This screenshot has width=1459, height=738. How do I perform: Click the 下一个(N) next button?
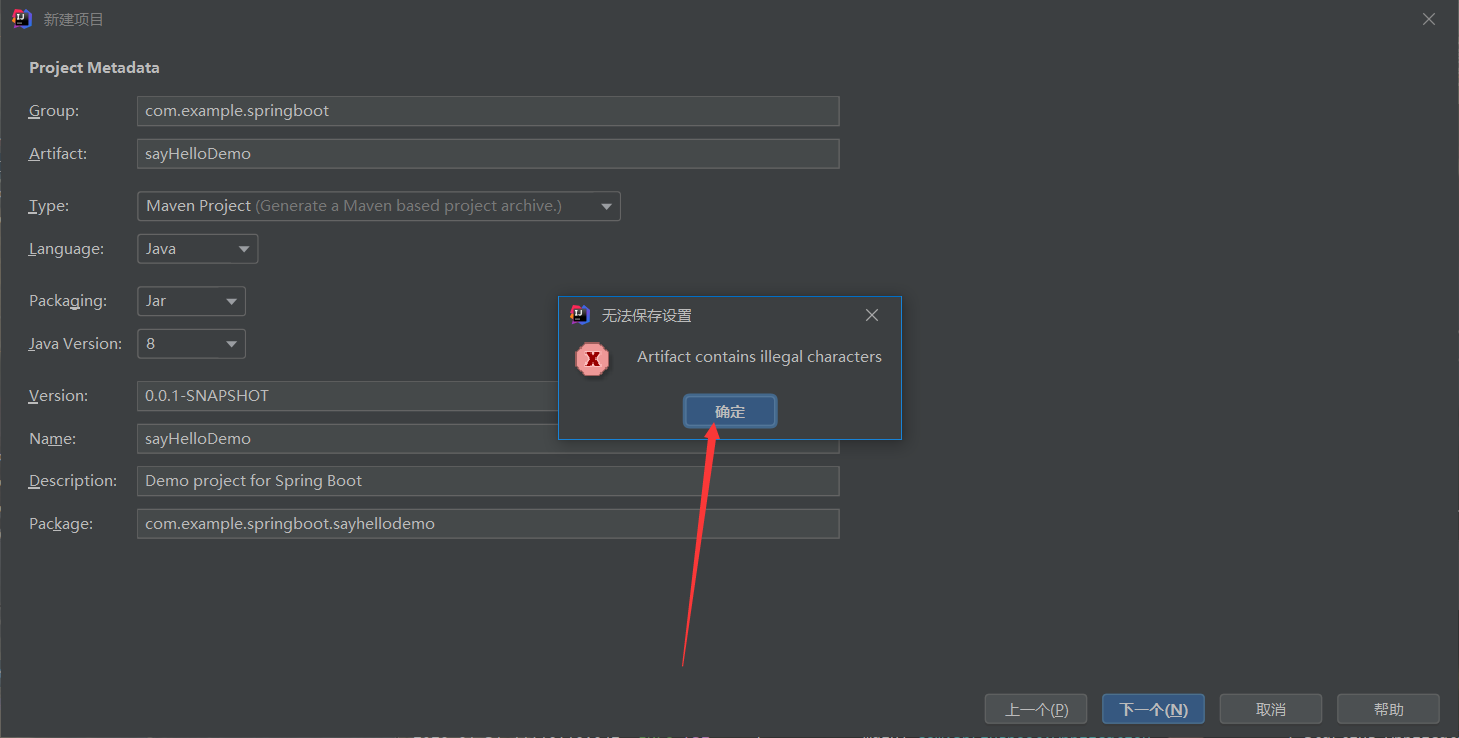click(1153, 709)
